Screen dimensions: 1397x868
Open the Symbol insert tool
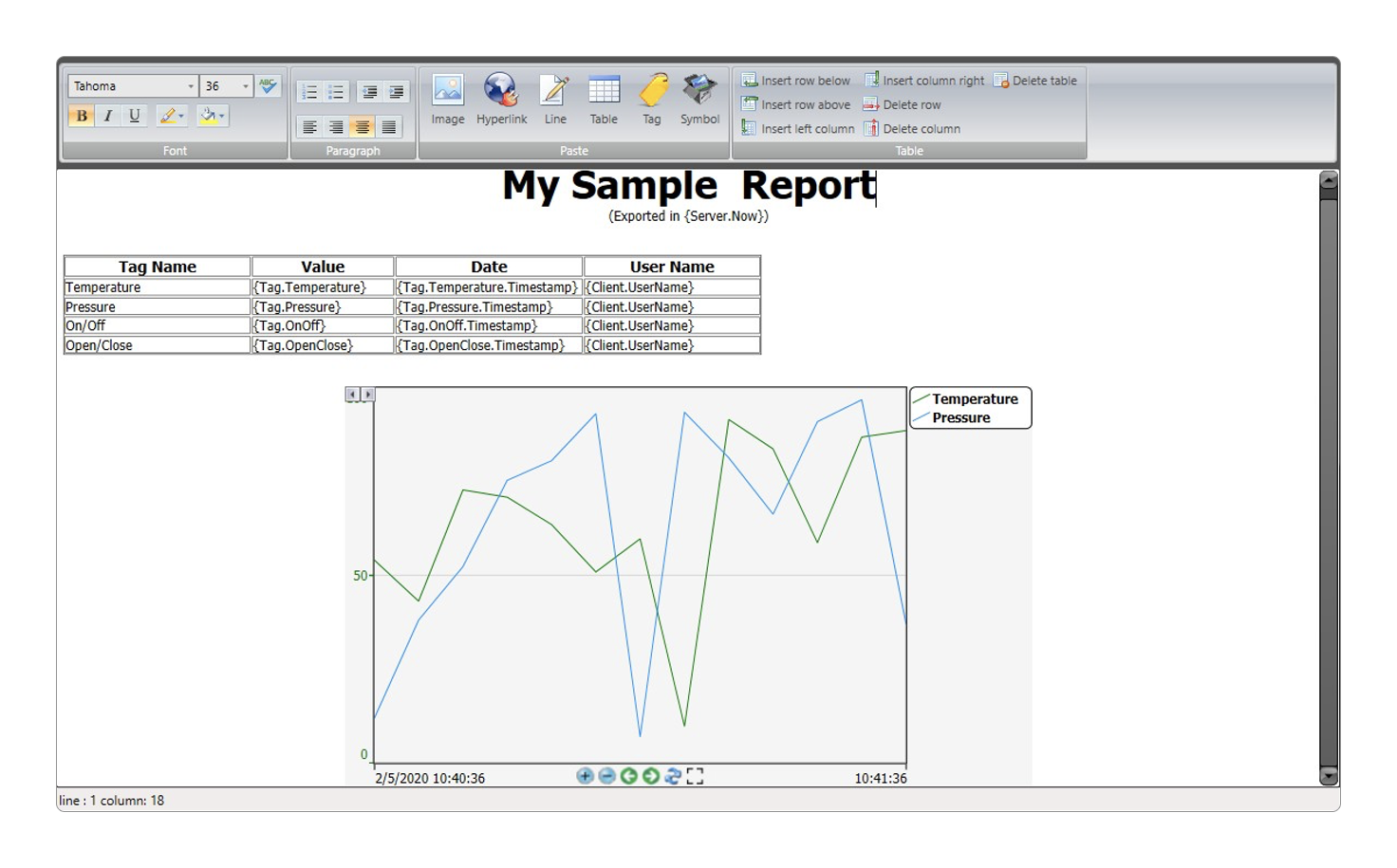pos(699,100)
